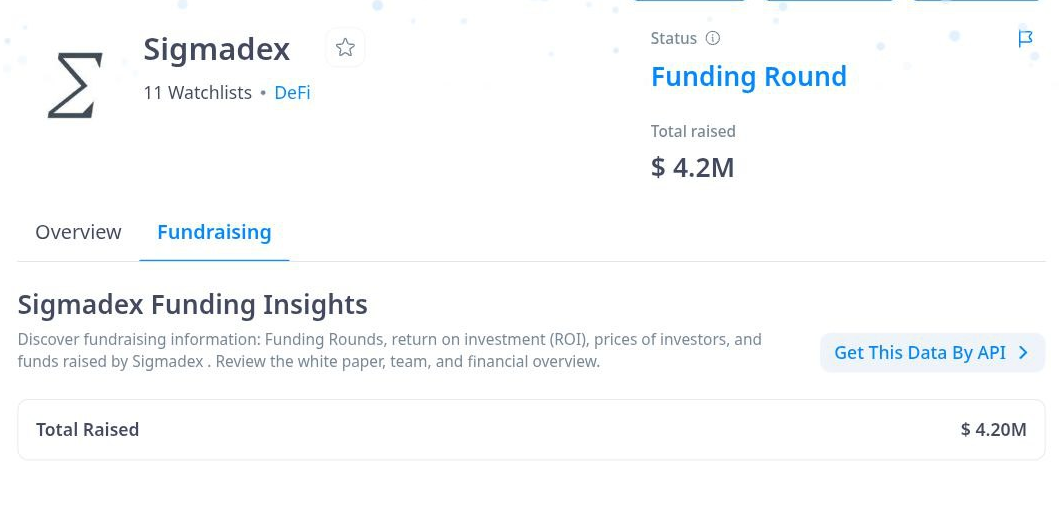The width and height of the screenshot is (1063, 528).
Task: Click the $ 4.20M value in the row
Action: (x=994, y=430)
